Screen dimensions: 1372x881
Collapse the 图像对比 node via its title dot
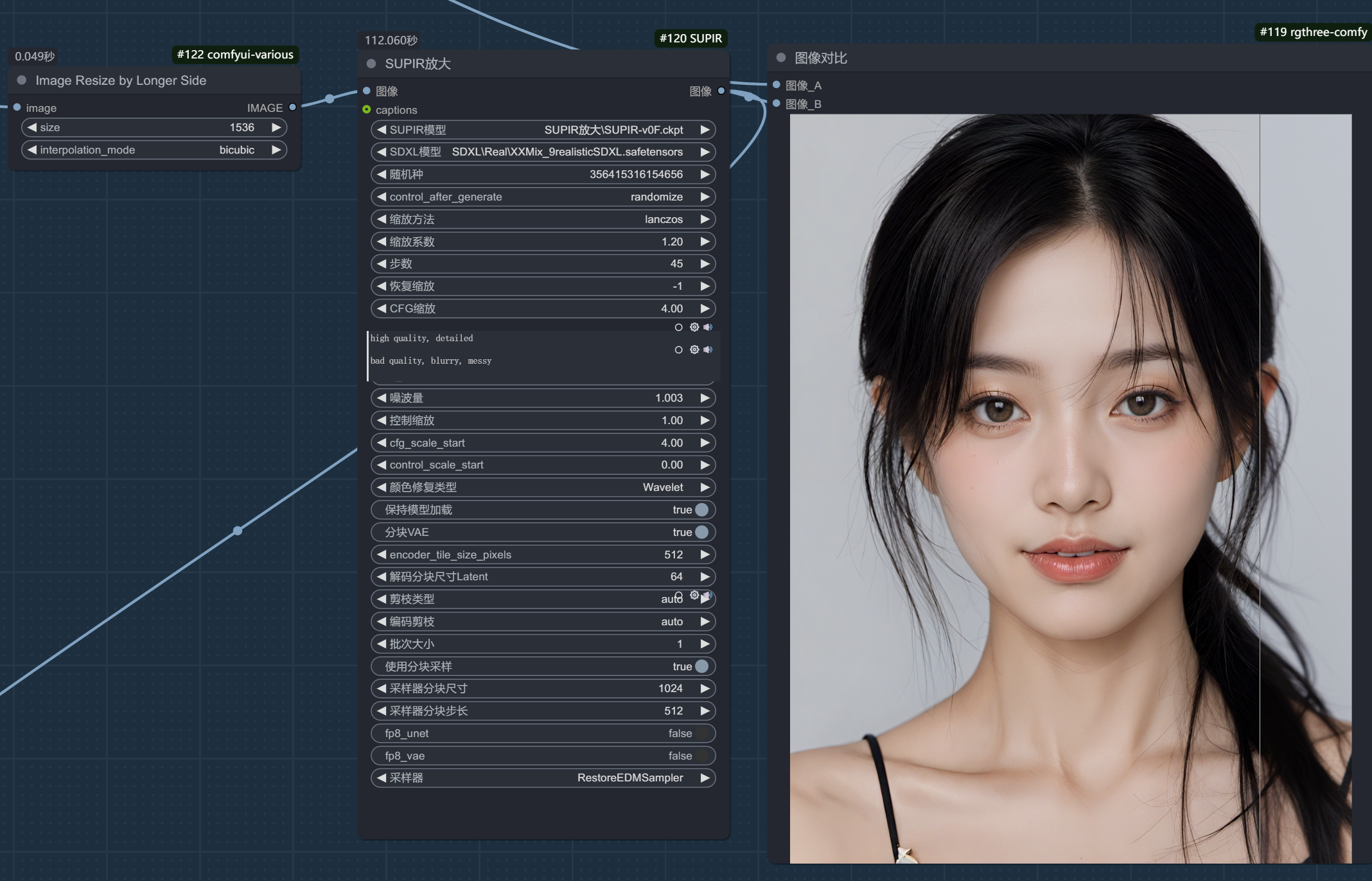point(781,58)
